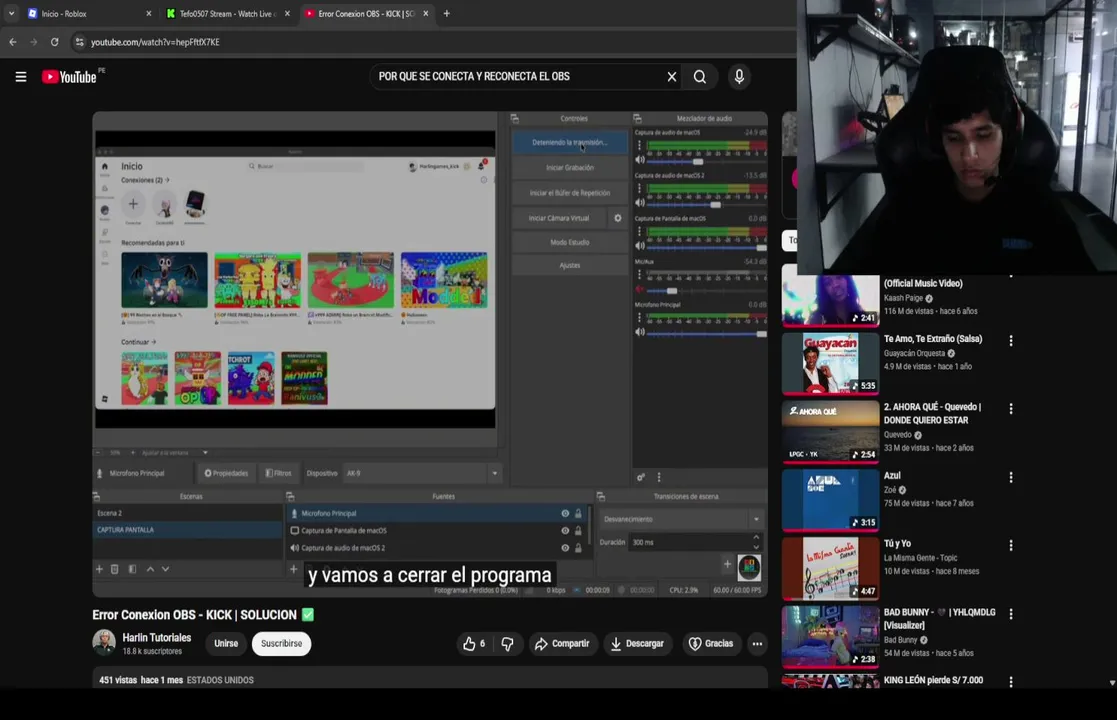Open the Harlin Tutoriales channel link
This screenshot has height=720, width=1117.
tap(157, 637)
